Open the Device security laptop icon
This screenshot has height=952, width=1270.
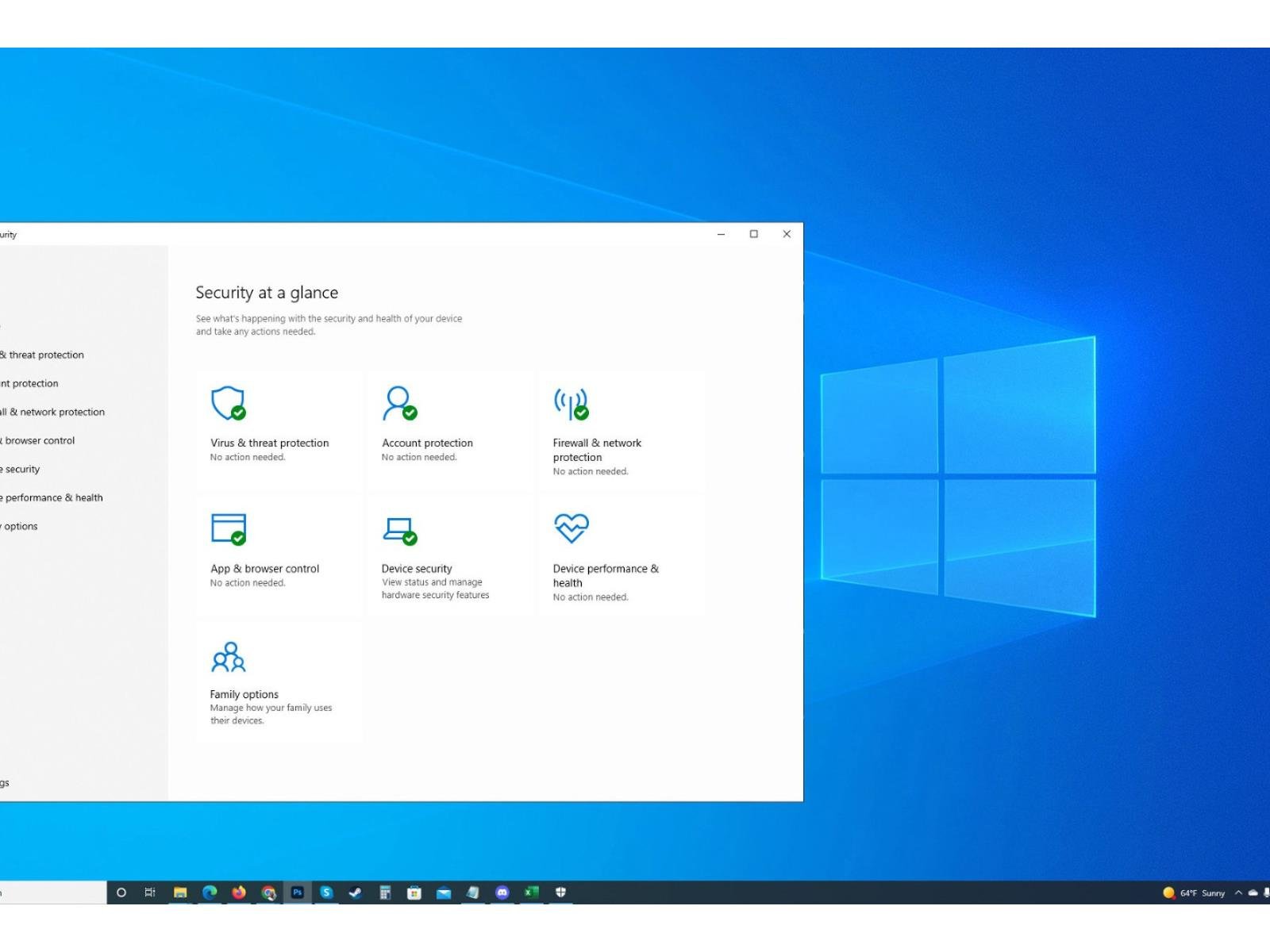click(399, 531)
